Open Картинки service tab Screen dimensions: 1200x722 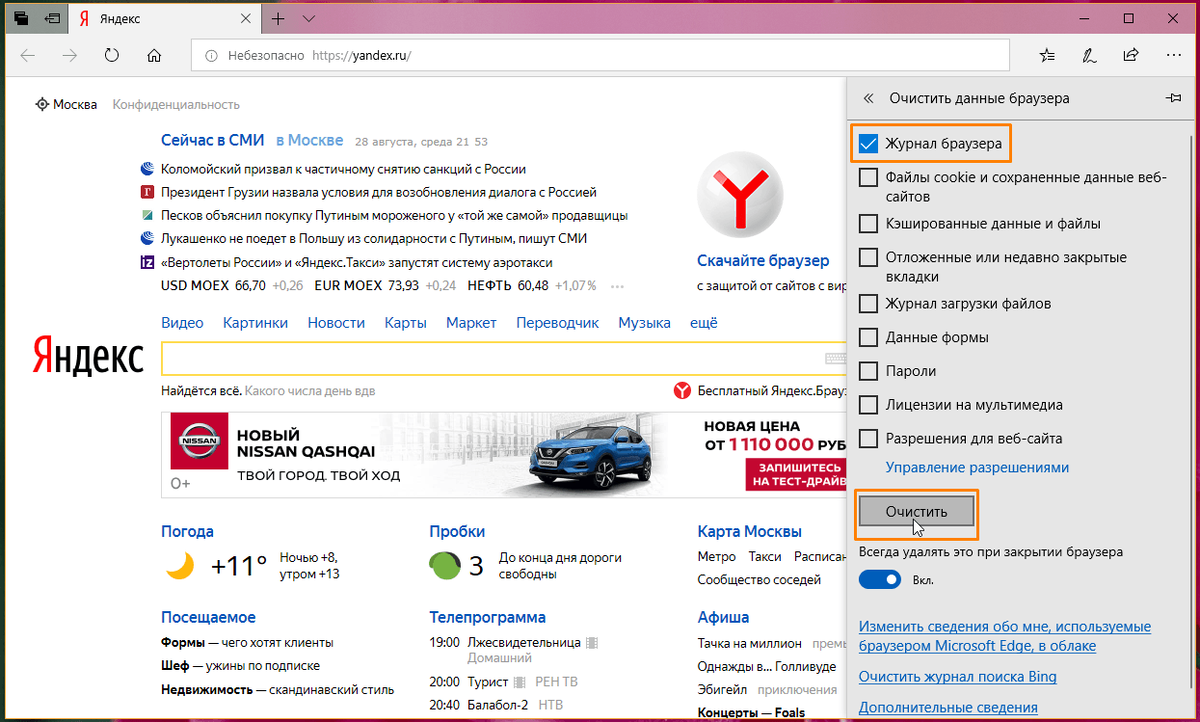click(256, 323)
